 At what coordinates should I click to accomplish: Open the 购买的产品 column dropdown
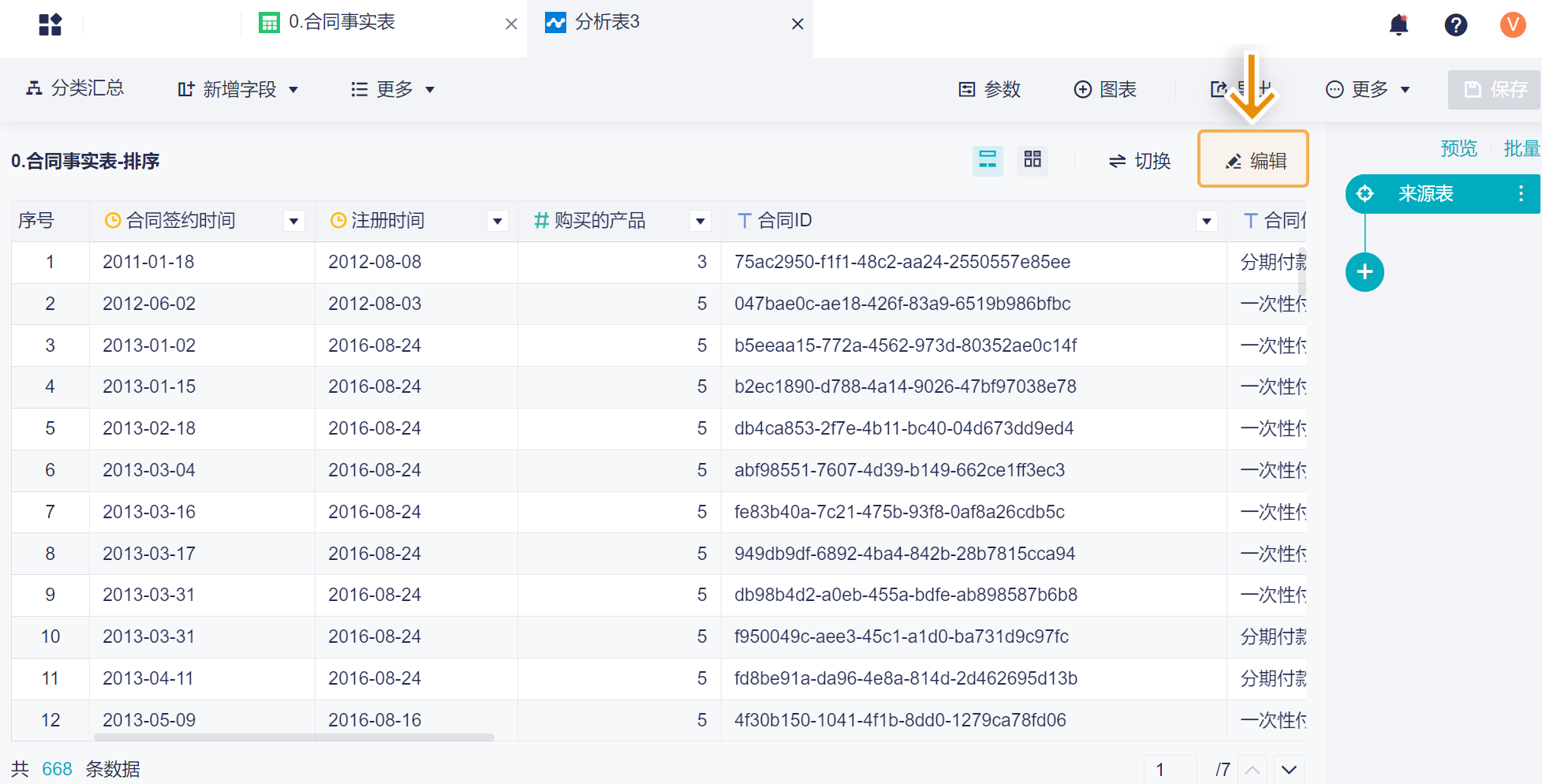pyautogui.click(x=700, y=221)
